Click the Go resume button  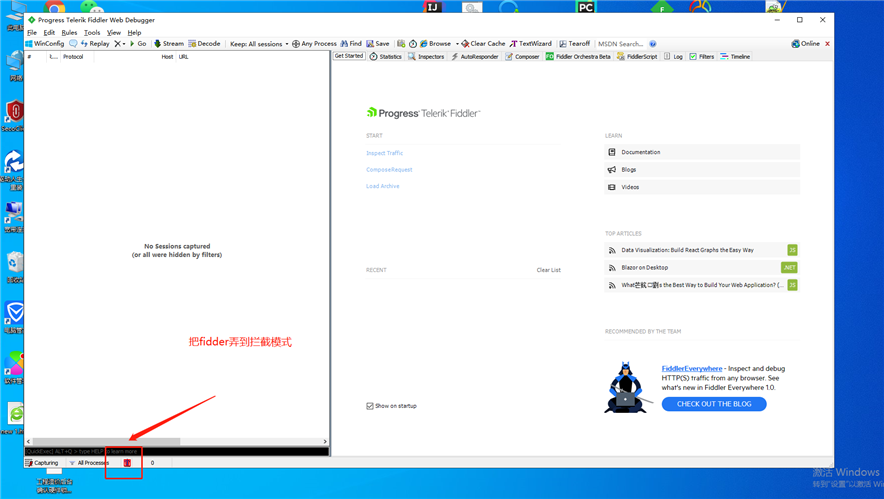(138, 43)
